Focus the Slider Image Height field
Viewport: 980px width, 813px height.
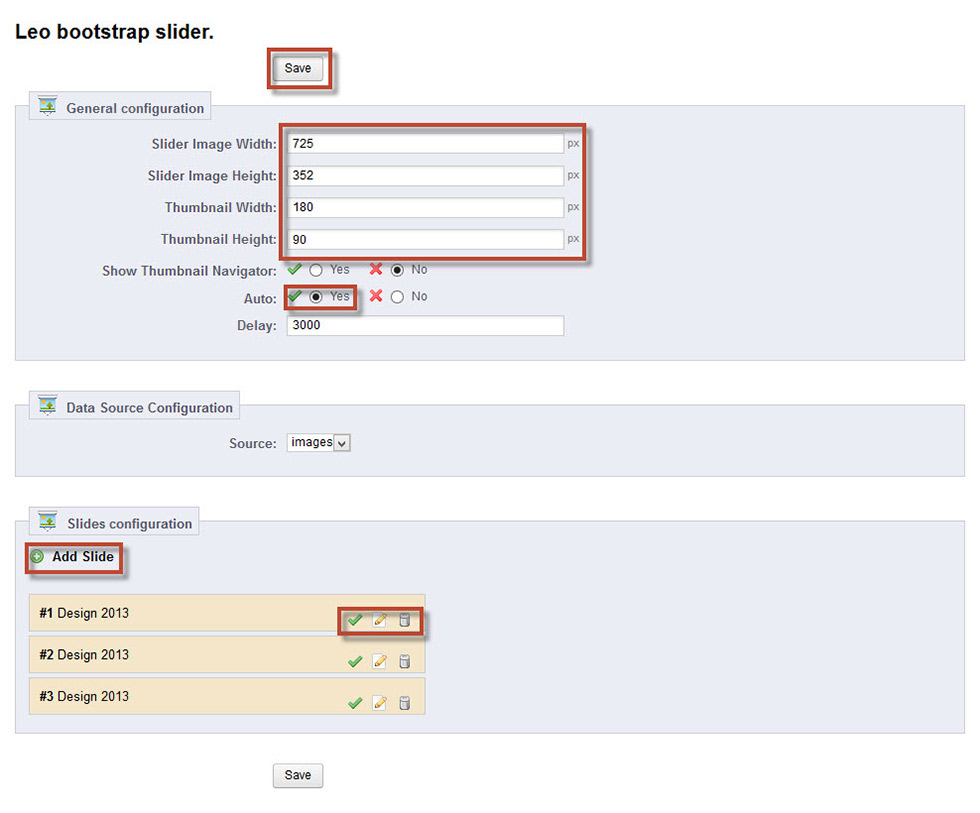425,176
